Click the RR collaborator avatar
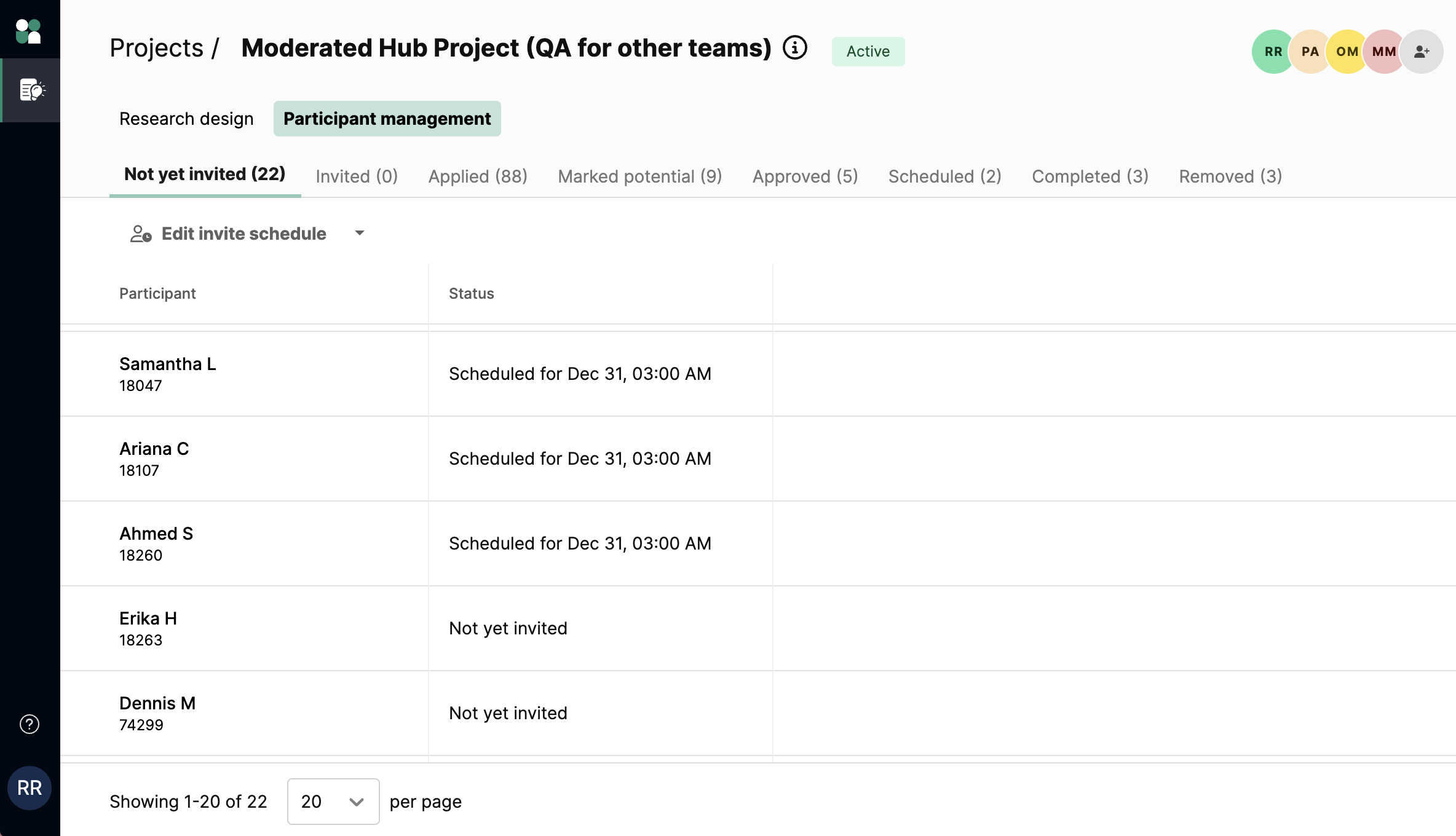This screenshot has width=1456, height=836. tap(1272, 52)
